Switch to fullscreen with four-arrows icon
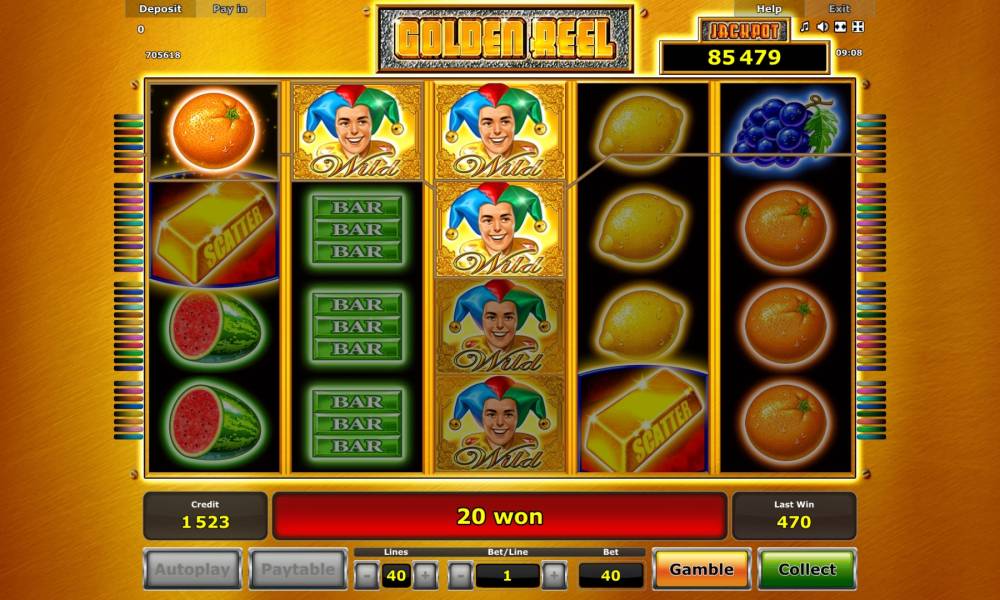Screen dimensions: 1000x600 [x=858, y=27]
